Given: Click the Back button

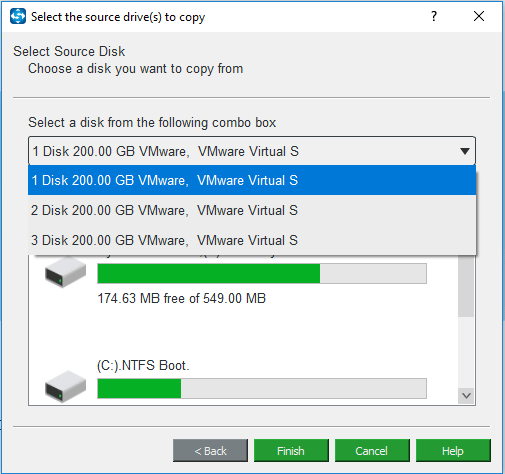Looking at the screenshot, I should (210, 451).
